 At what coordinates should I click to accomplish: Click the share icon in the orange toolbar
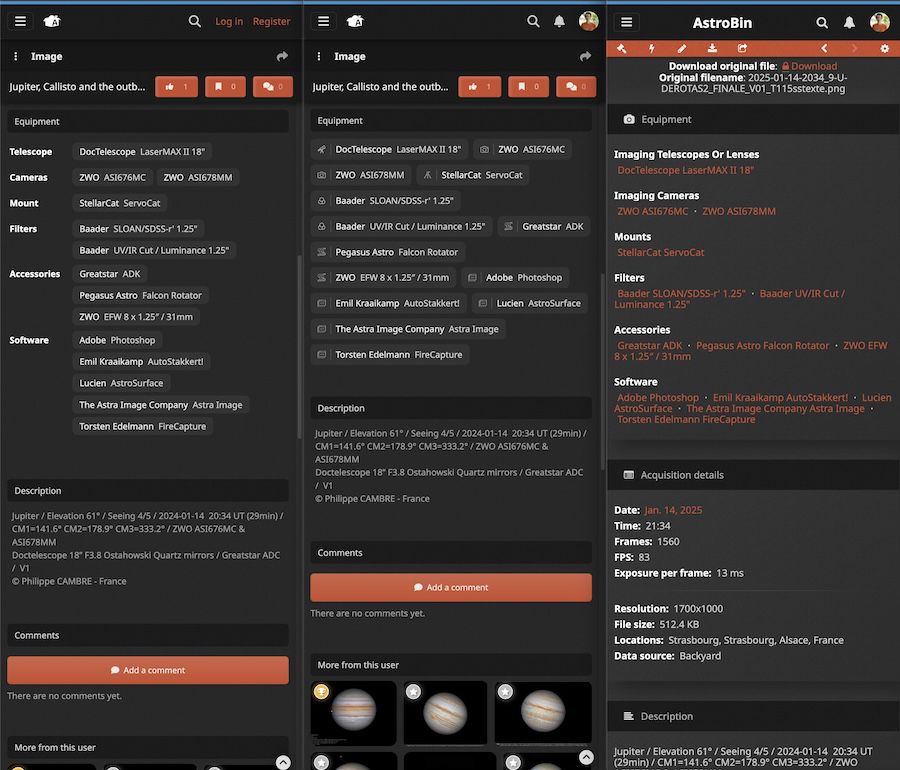tap(742, 48)
